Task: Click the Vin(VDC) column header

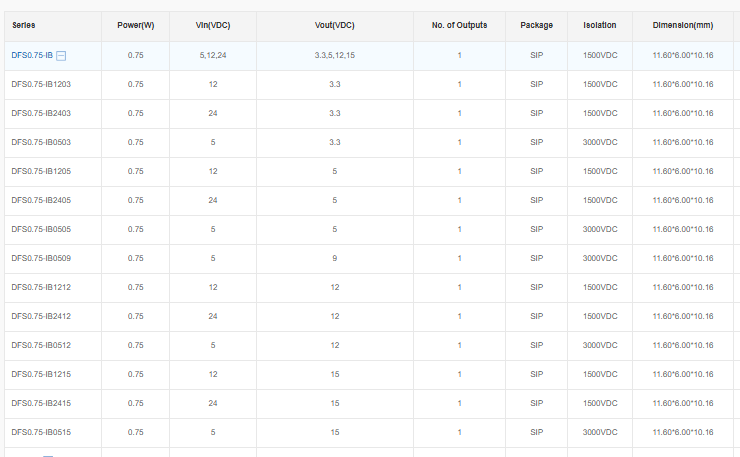Action: [213, 25]
